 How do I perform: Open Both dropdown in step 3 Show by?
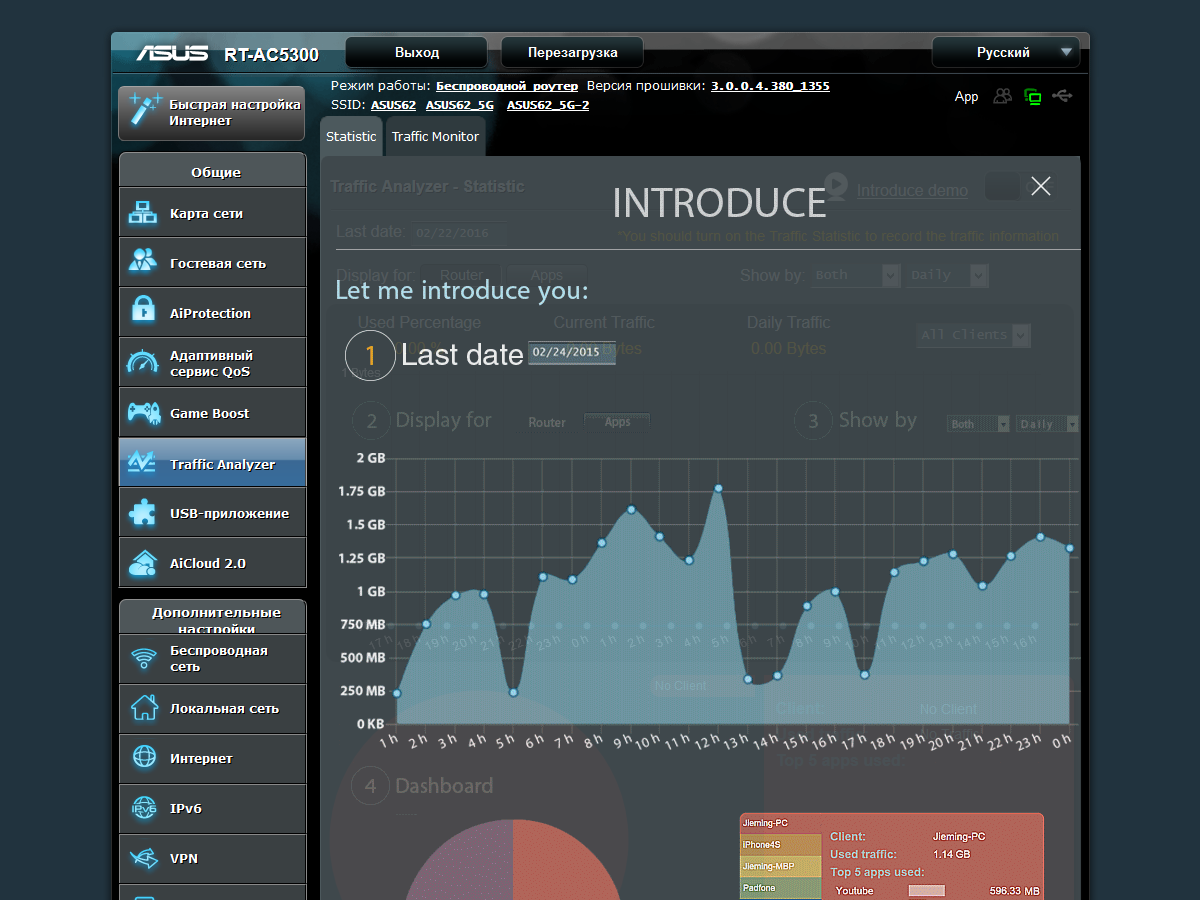[979, 424]
